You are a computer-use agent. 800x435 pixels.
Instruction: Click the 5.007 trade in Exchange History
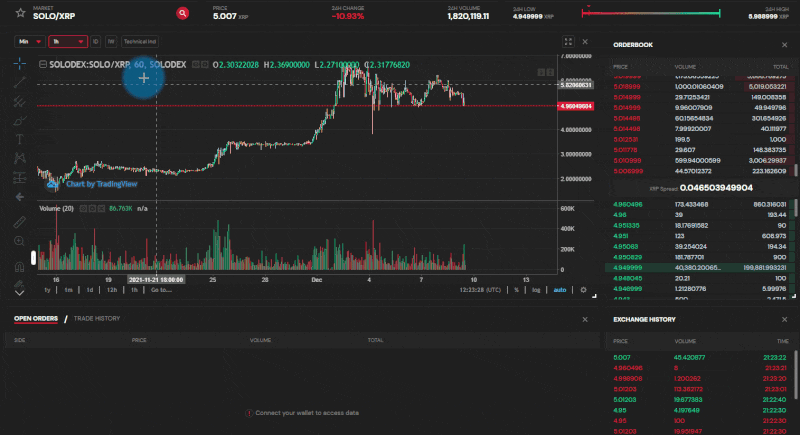[x=702, y=357]
